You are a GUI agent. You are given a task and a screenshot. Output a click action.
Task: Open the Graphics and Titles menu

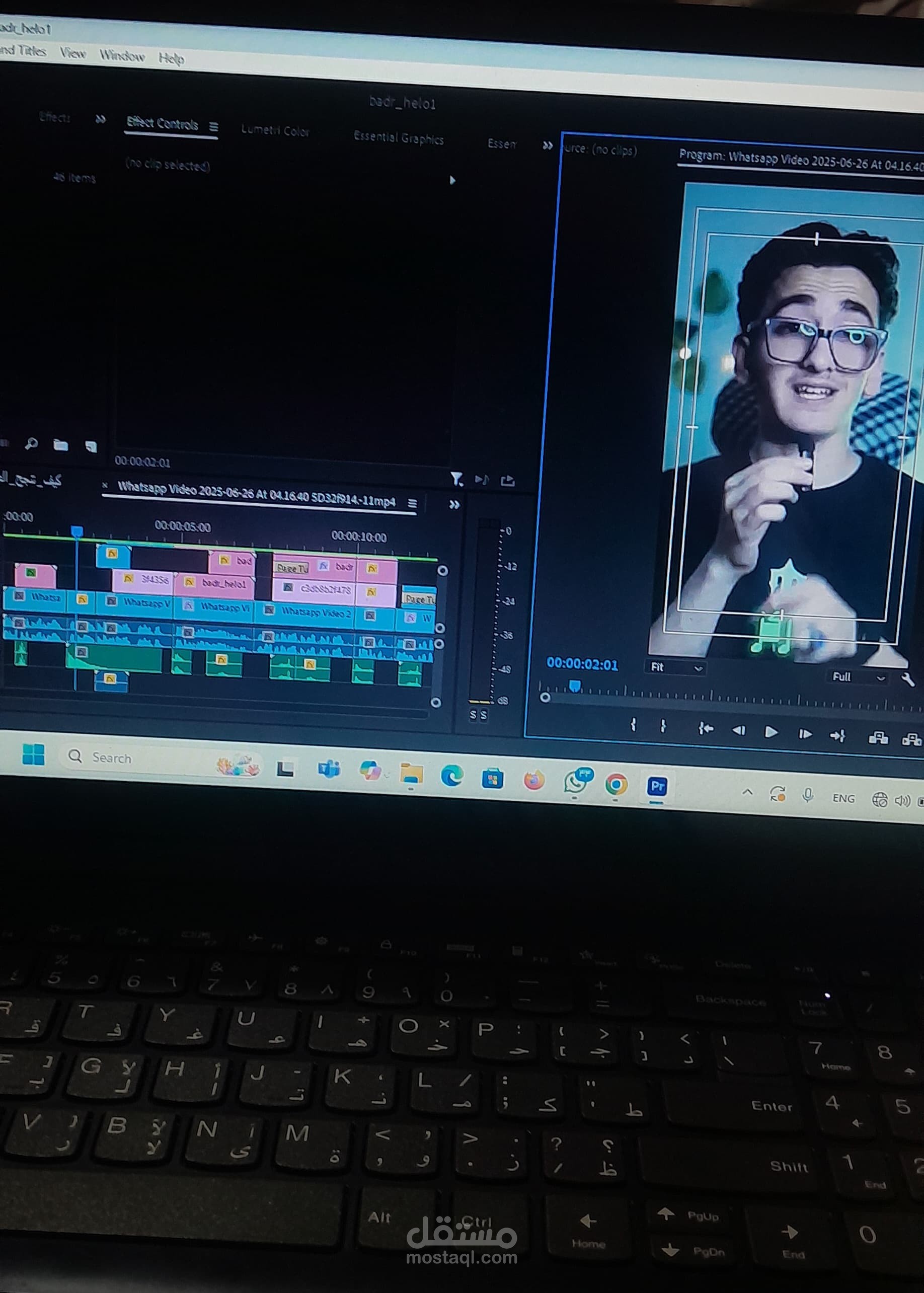pos(23,51)
